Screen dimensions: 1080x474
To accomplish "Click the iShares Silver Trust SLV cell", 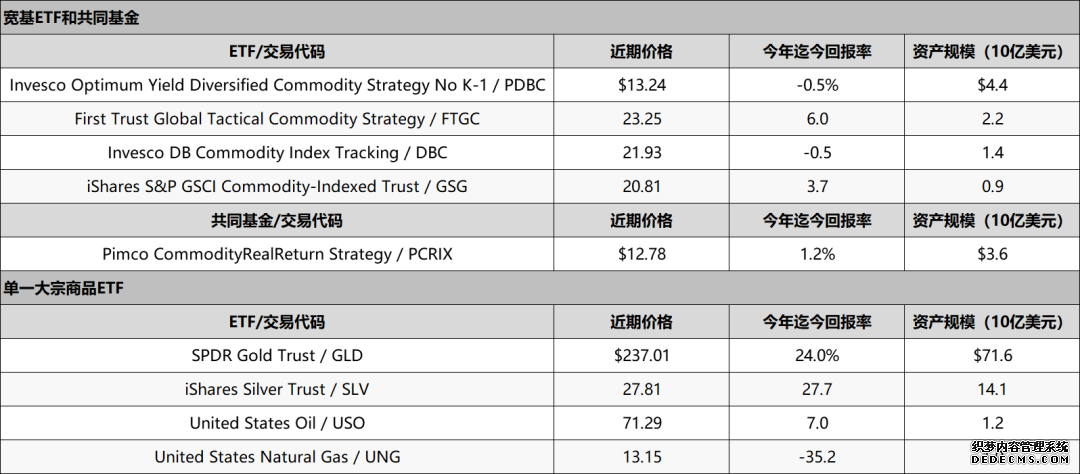I will tap(277, 389).
